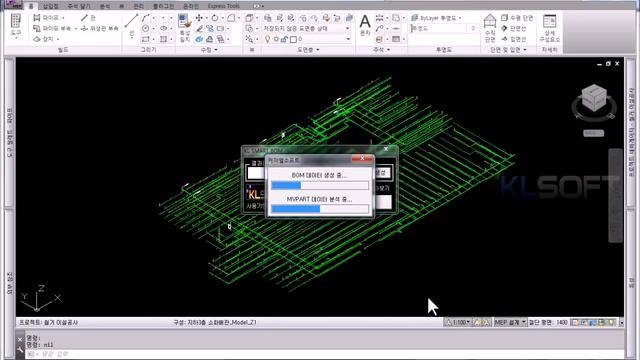This screenshot has height=360, width=640.
Task: Open the 도구 tools palette button
Action: click(16, 26)
